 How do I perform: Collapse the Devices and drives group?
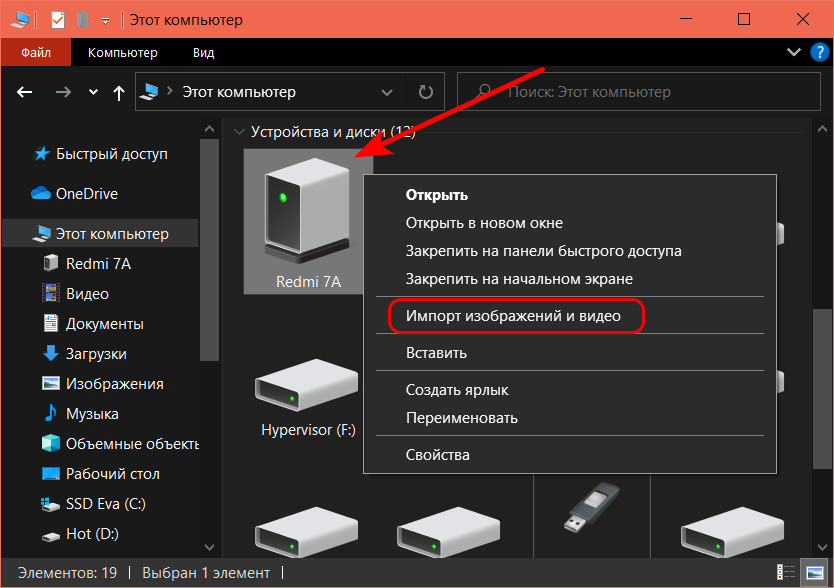tap(239, 131)
